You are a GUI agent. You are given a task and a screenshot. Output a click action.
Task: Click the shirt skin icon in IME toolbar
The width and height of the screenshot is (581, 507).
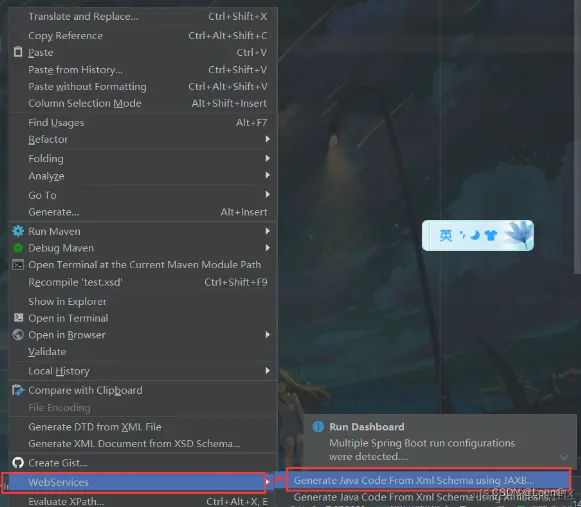[x=491, y=235]
